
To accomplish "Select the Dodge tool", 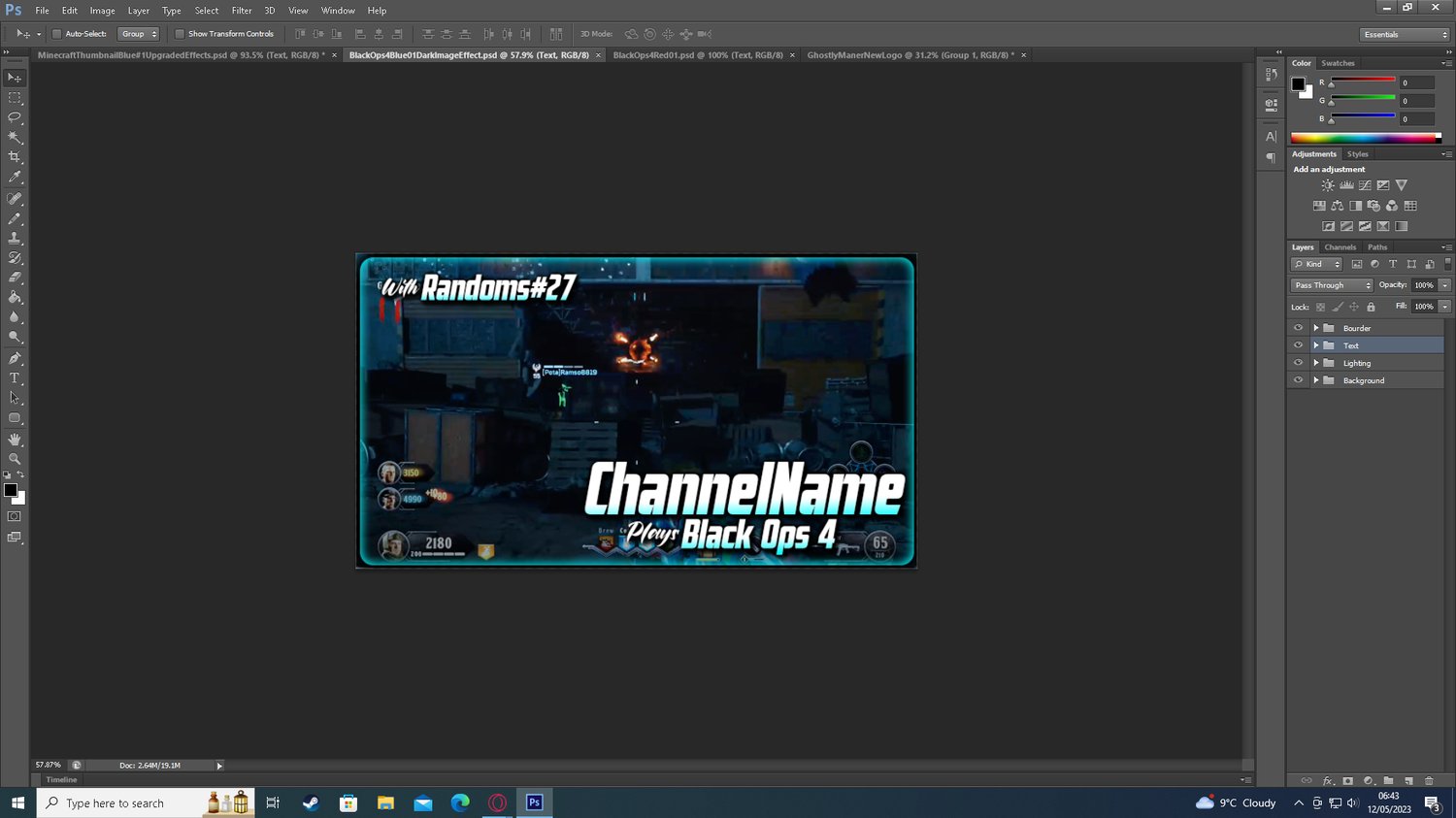I will point(15,338).
